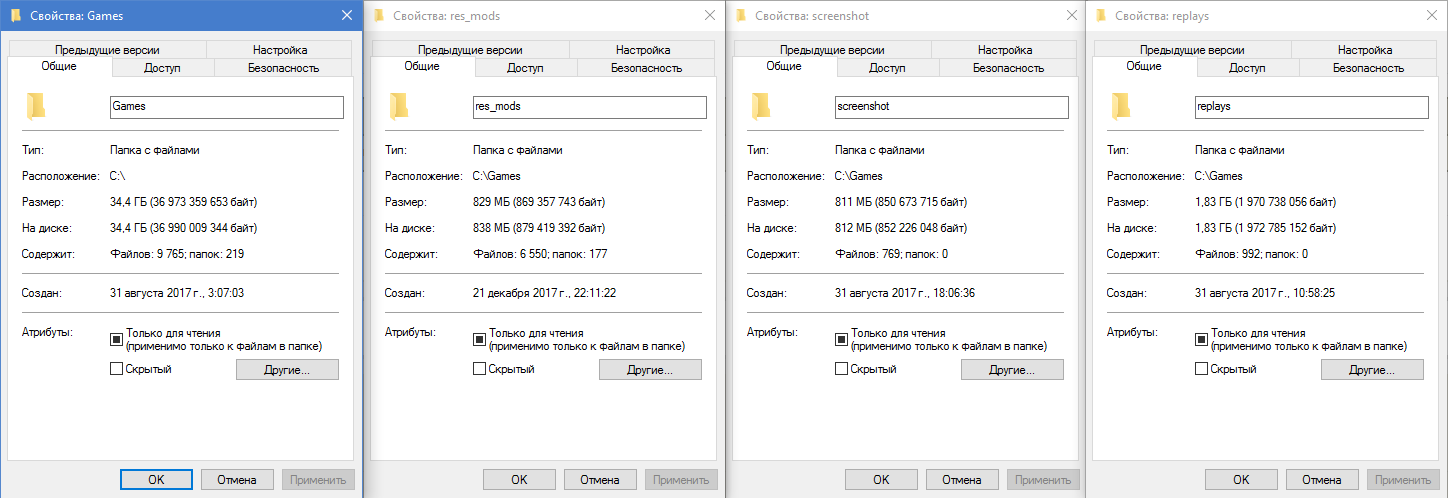Check the Скрытый checkbox in replays properties
The height and width of the screenshot is (498, 1448).
(1201, 369)
